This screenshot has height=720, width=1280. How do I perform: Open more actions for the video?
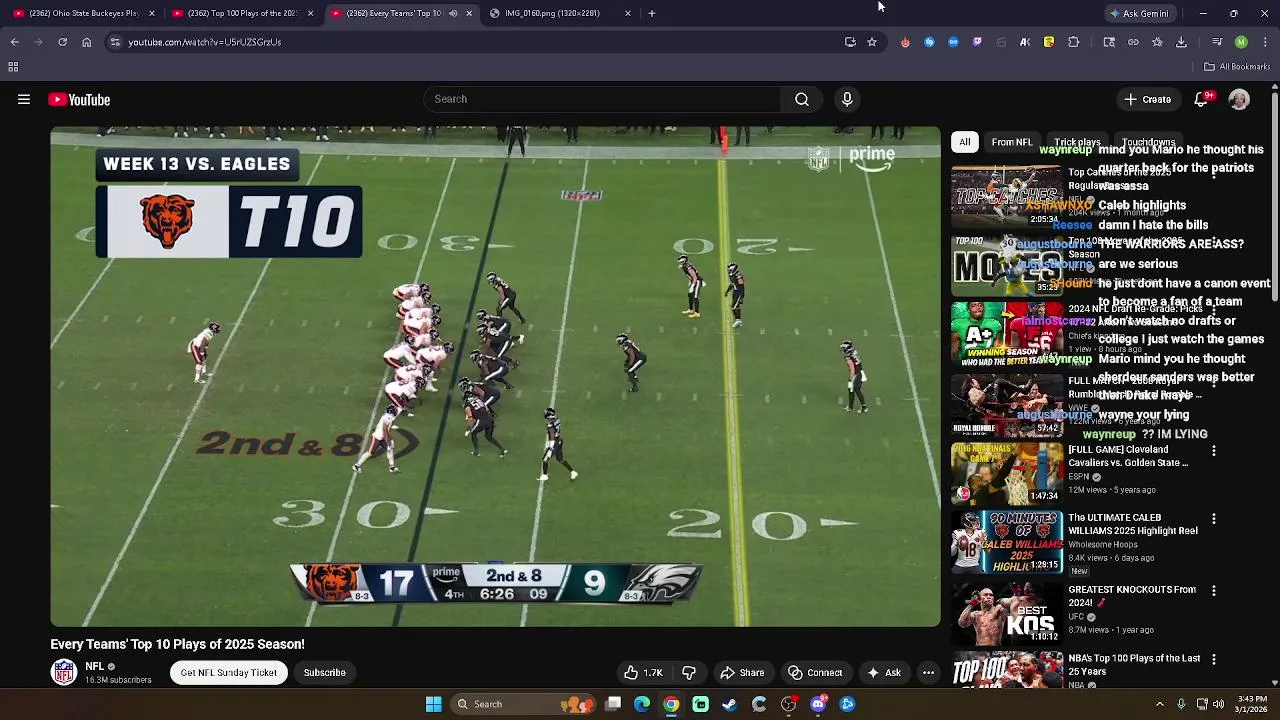928,673
